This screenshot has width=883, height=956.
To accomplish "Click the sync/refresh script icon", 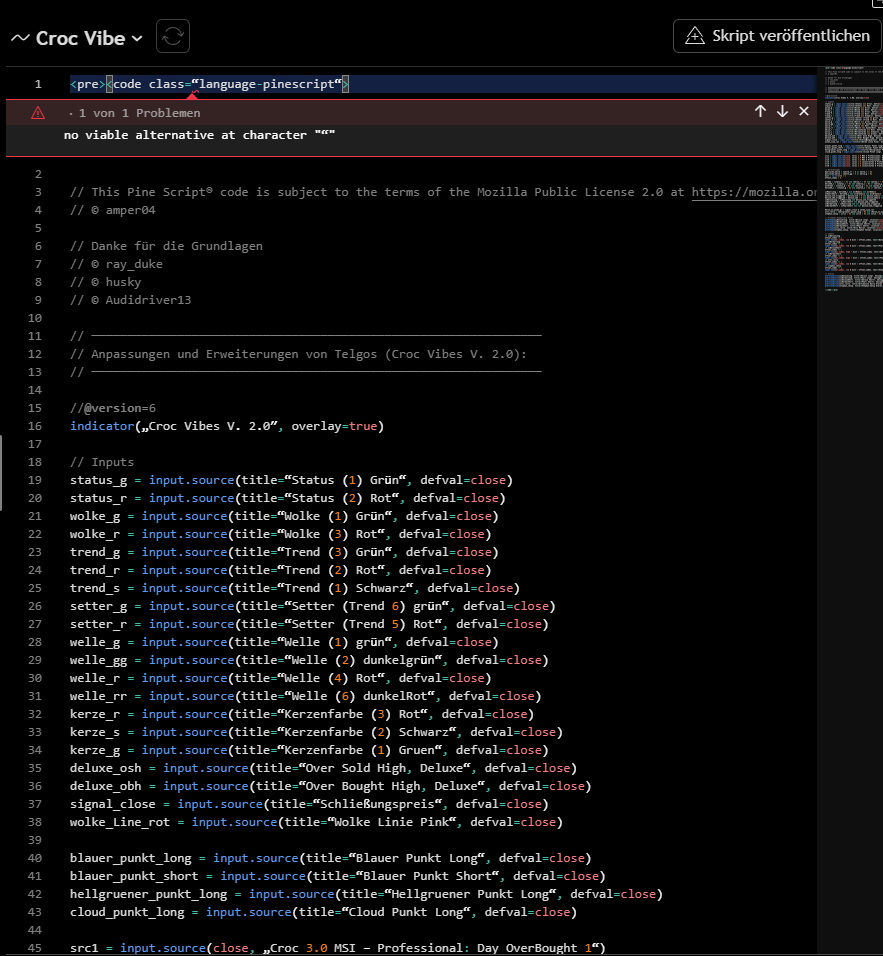I will pos(173,37).
